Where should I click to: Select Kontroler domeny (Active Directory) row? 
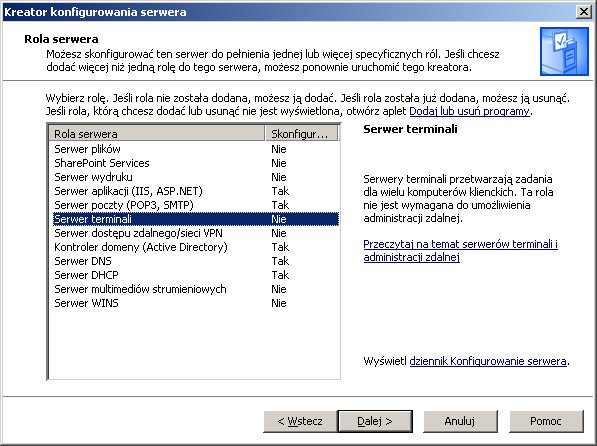click(196, 247)
